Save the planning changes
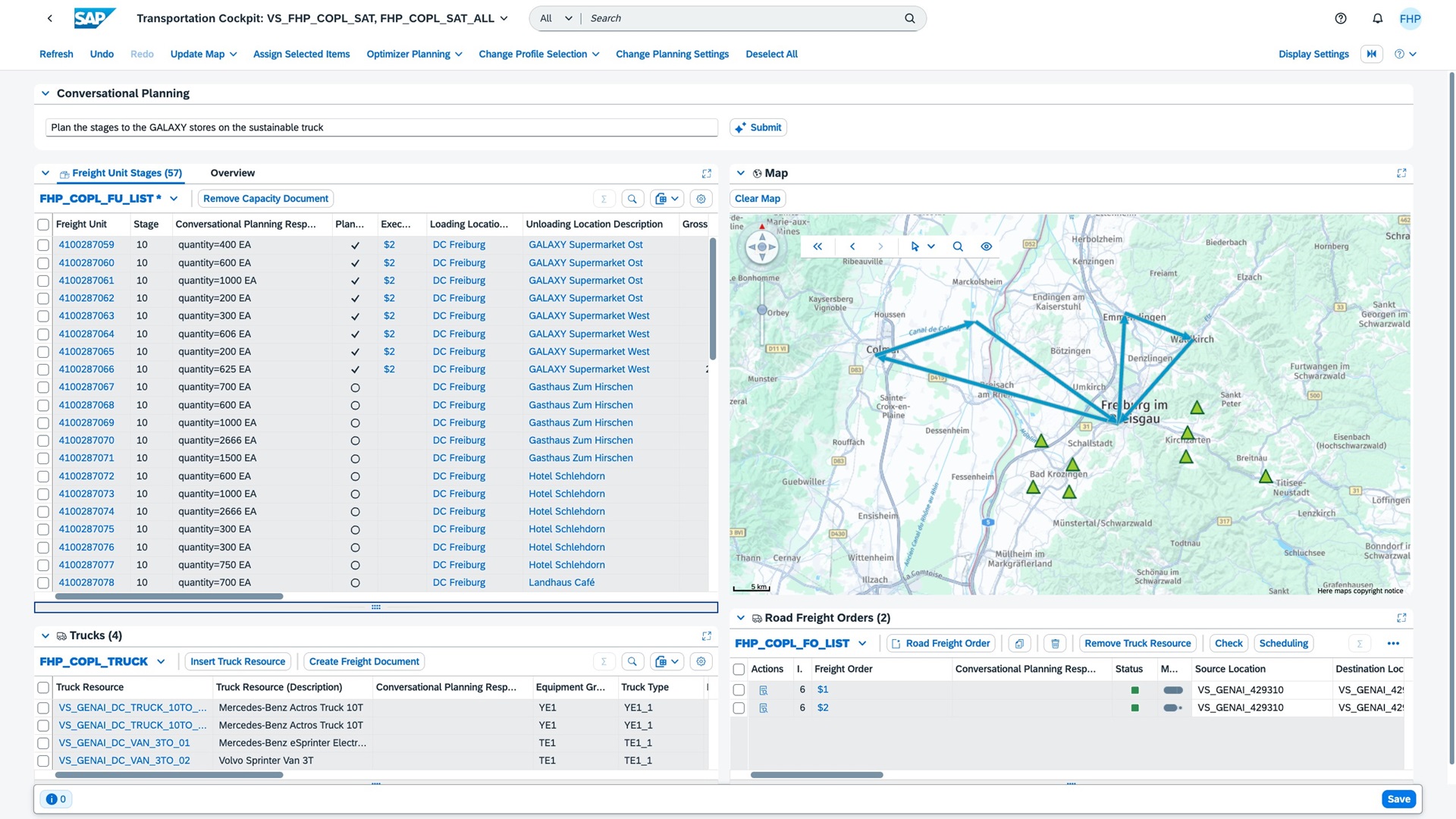The height and width of the screenshot is (819, 1456). point(1399,799)
